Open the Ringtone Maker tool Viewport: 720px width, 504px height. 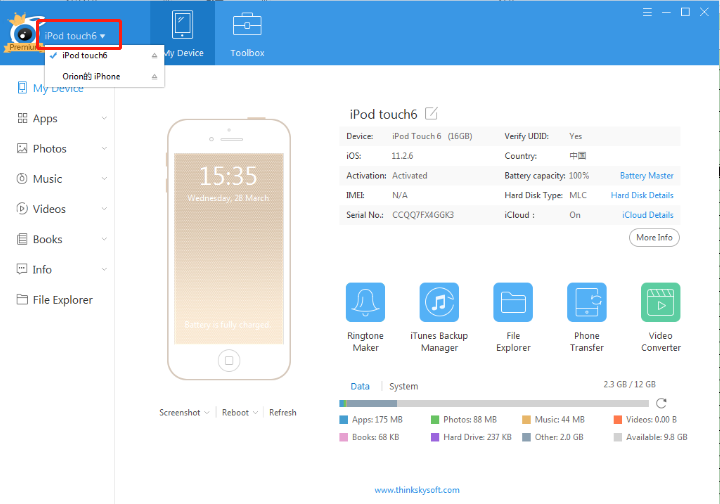click(365, 302)
